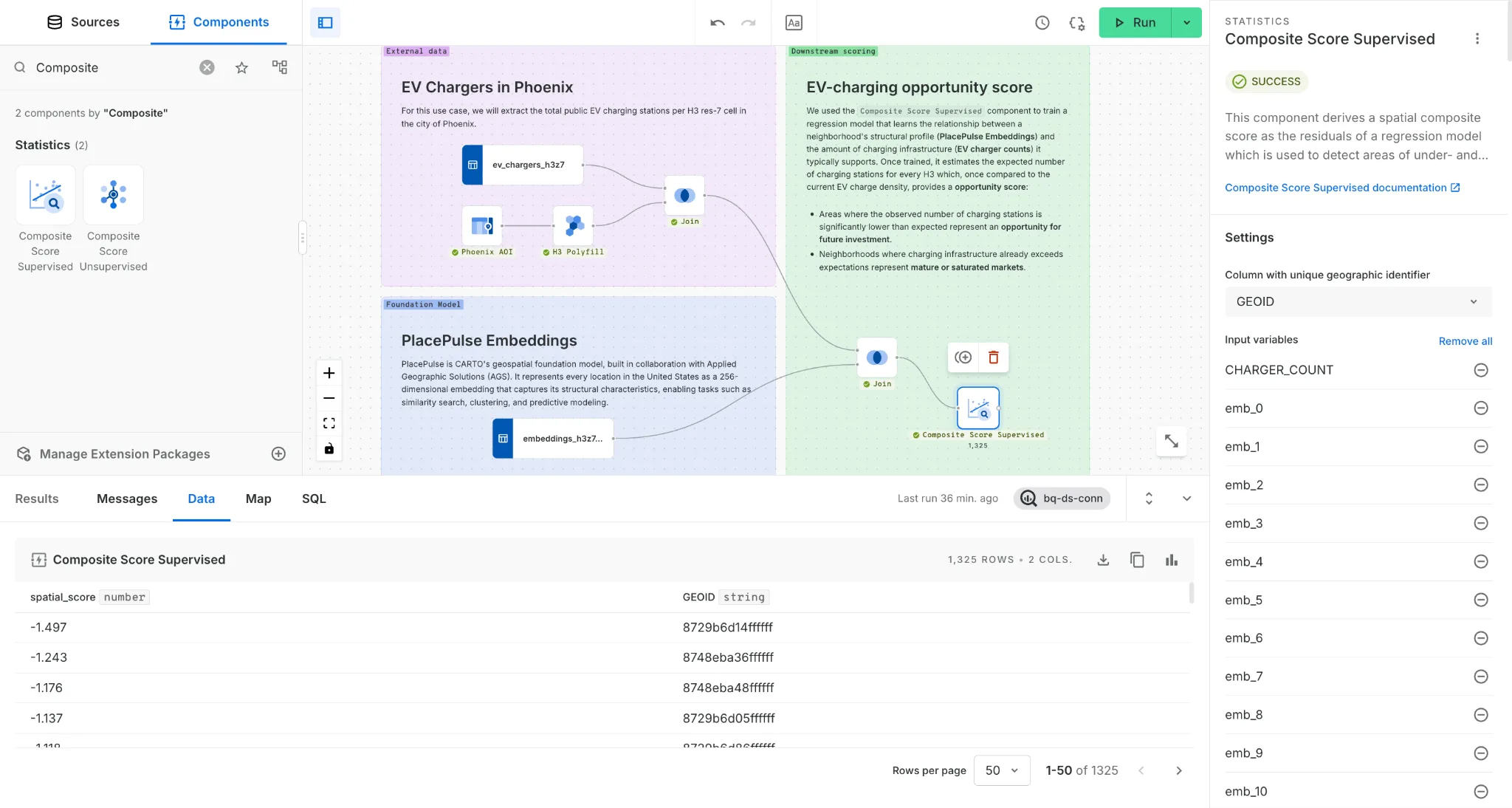Add an annotation note with the Aa icon
The image size is (1512, 808).
[794, 22]
